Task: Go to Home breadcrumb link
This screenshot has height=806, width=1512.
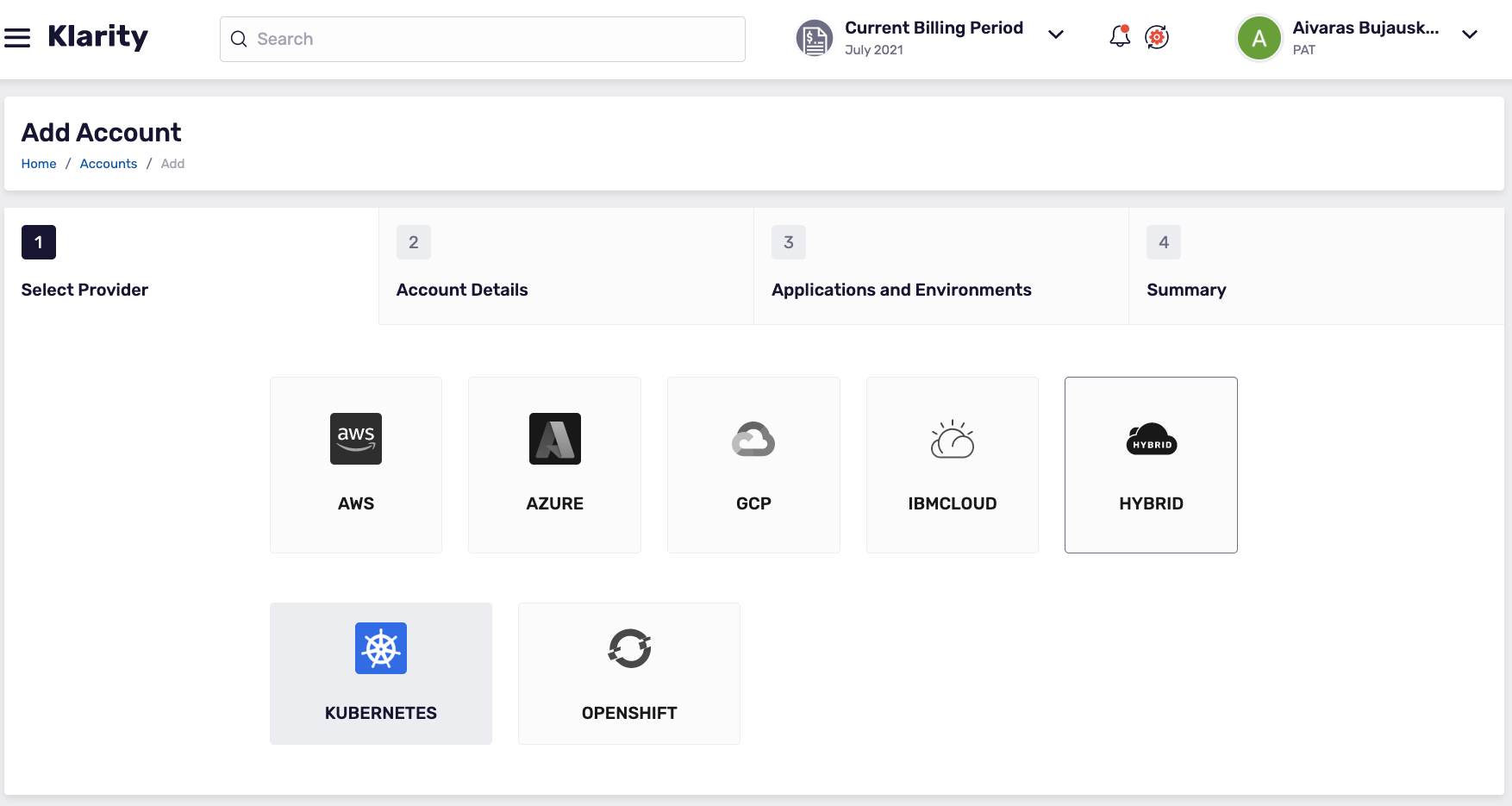Action: pos(39,164)
